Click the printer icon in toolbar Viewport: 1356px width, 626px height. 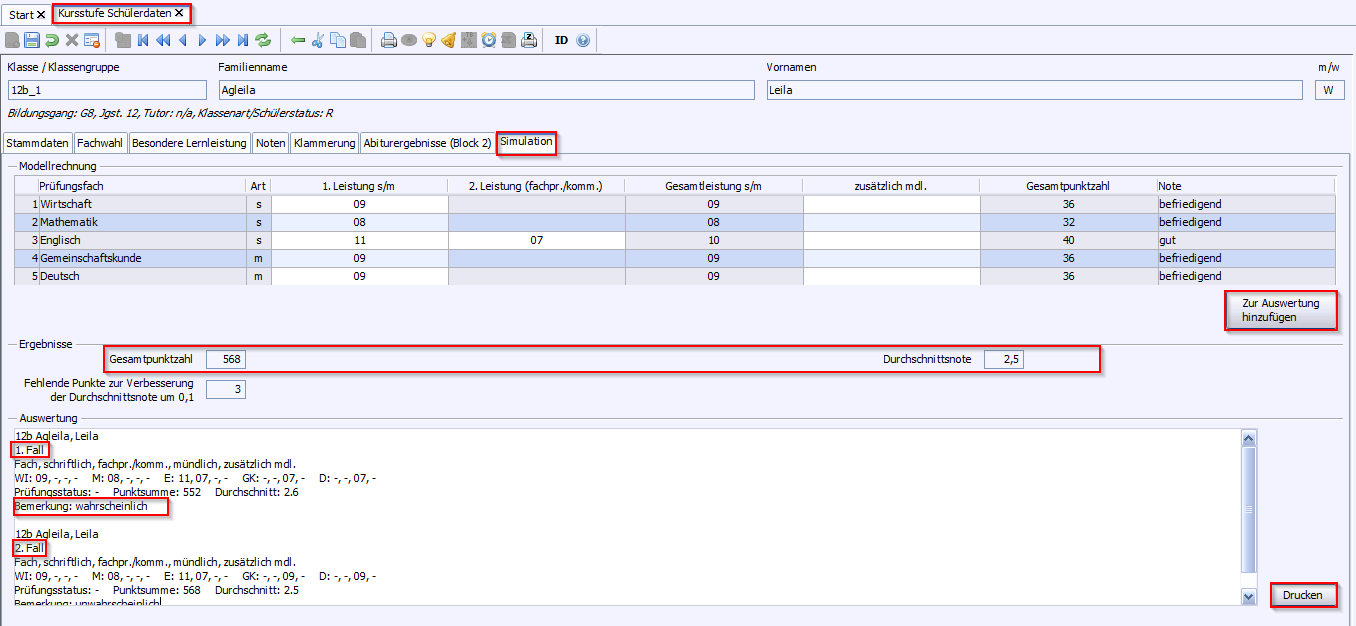(389, 40)
